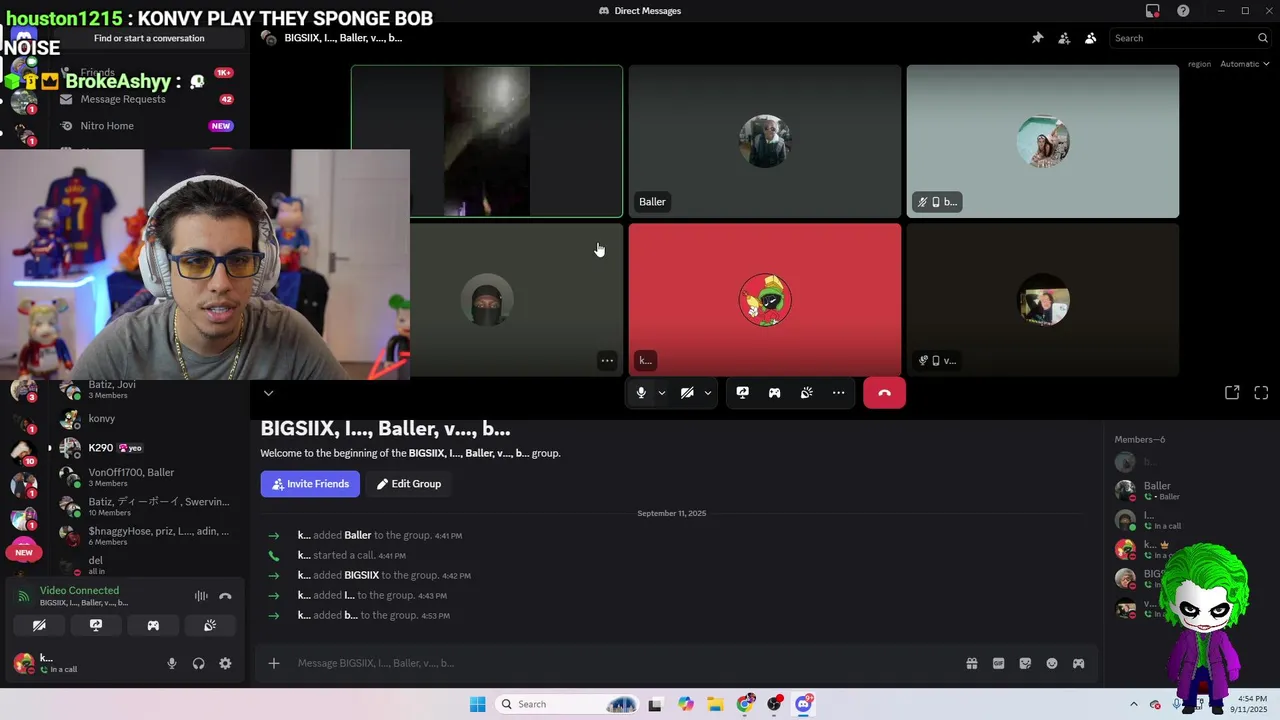This screenshot has width=1280, height=720.
Task: Open server with 10 notification badge
Action: point(24,452)
